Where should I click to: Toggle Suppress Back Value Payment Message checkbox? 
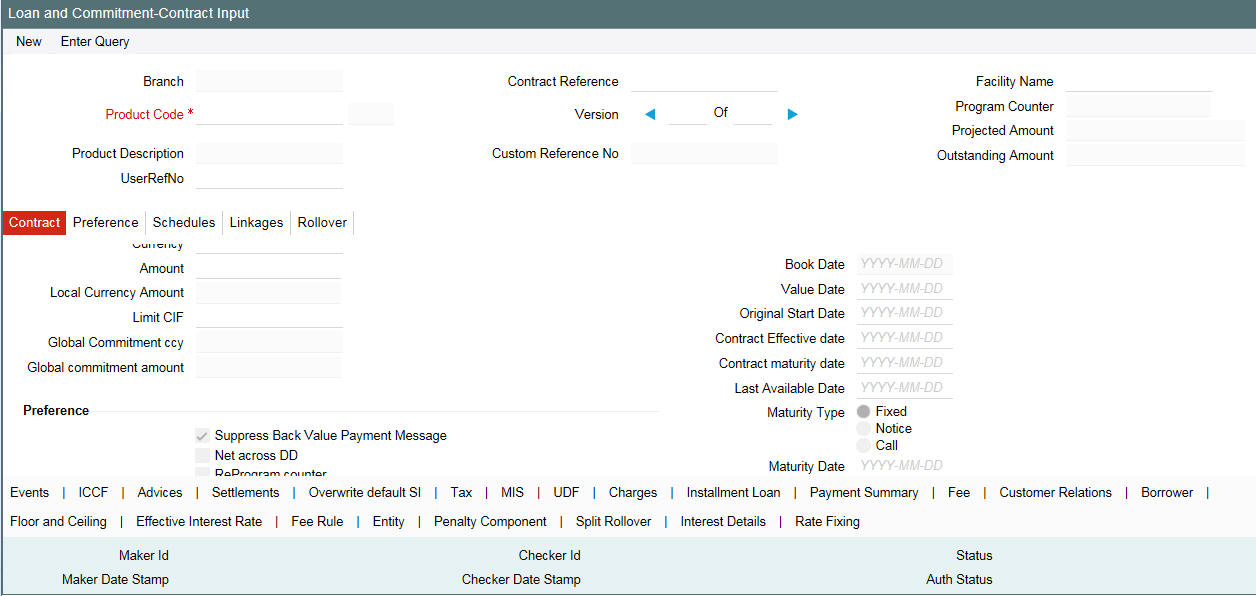tap(202, 436)
